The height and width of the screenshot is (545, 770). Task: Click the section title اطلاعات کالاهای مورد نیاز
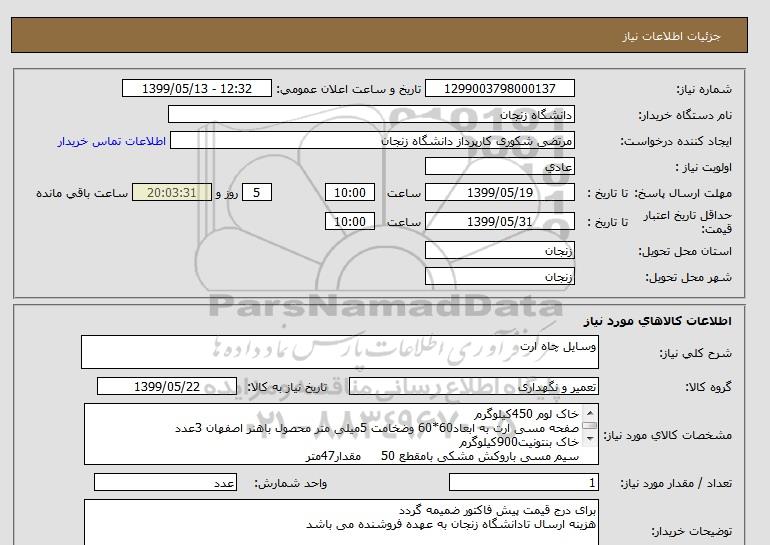pyautogui.click(x=658, y=321)
